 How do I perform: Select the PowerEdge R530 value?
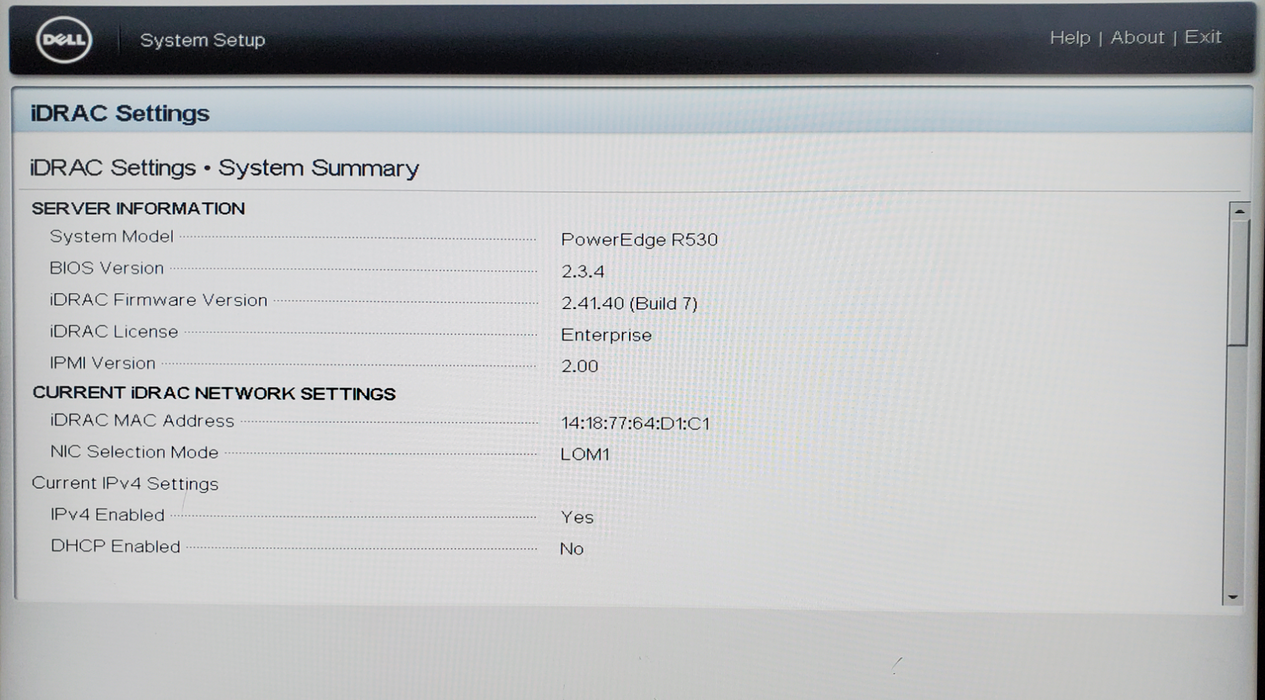[639, 240]
